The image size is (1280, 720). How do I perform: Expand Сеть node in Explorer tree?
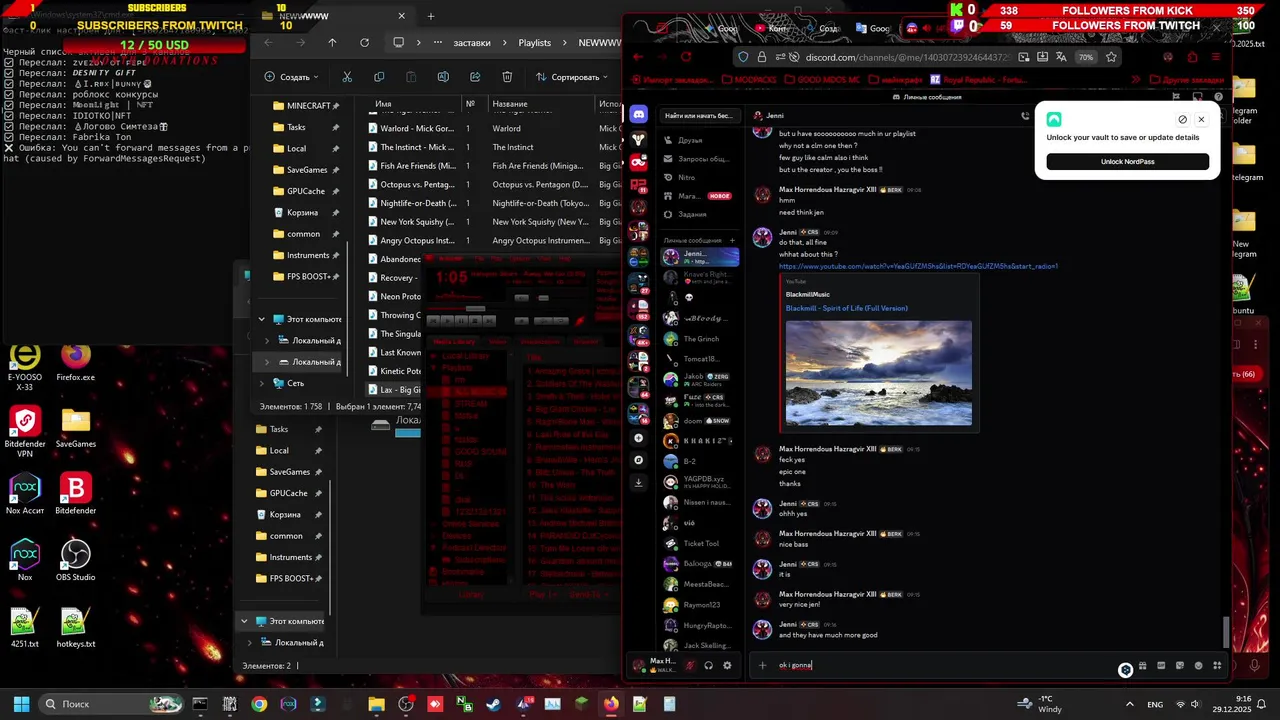[262, 383]
